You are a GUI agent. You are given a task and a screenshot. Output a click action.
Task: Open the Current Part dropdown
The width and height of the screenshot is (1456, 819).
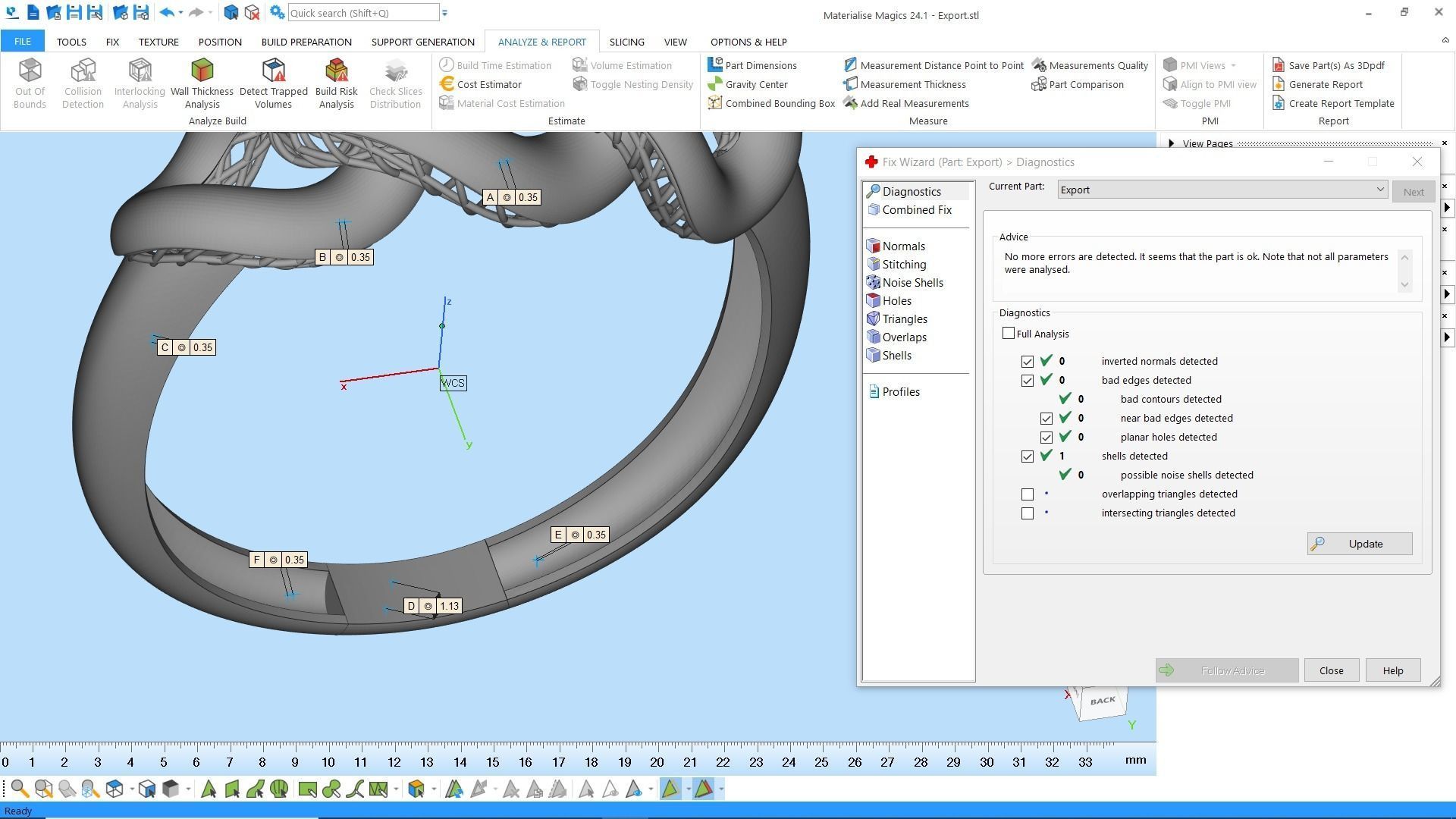(1222, 190)
